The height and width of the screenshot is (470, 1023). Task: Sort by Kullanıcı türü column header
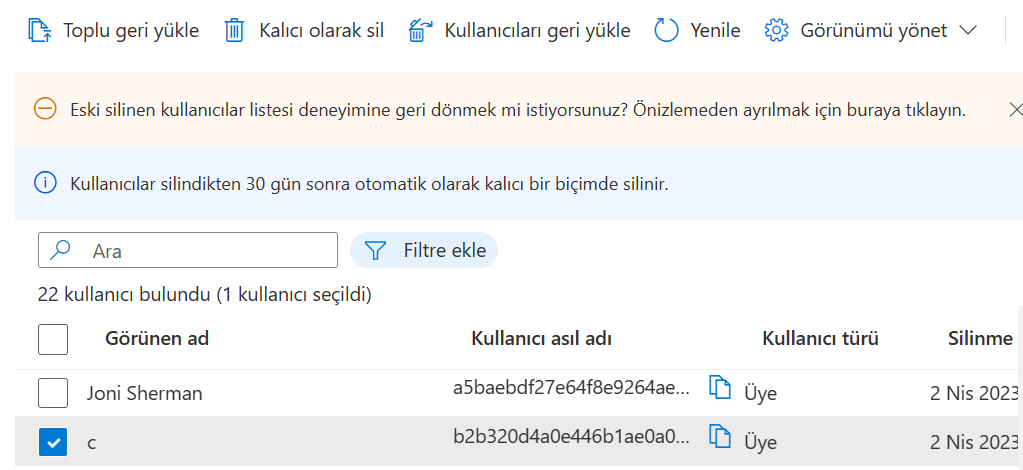820,339
